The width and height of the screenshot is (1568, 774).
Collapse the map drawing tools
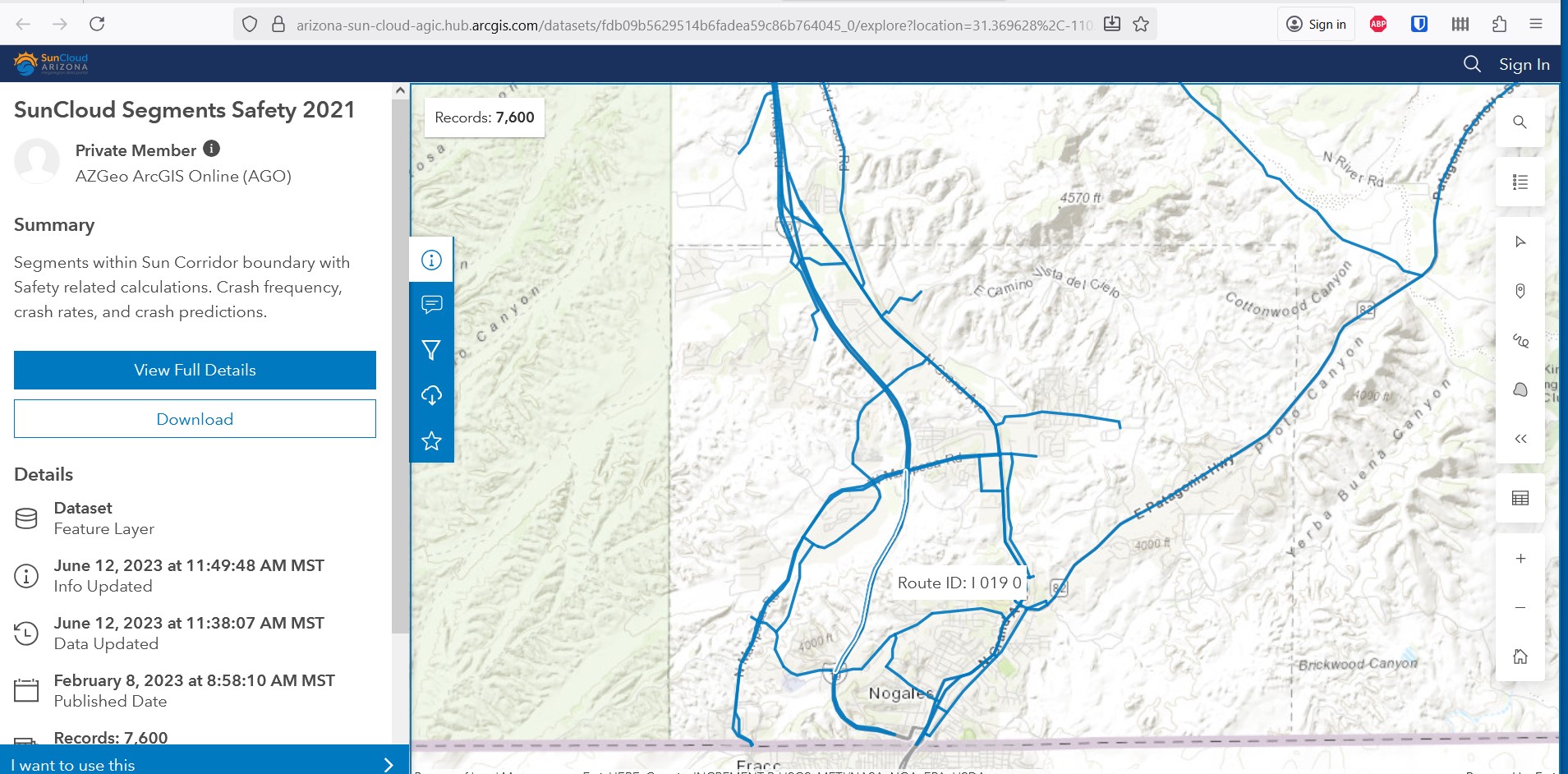pyautogui.click(x=1520, y=439)
